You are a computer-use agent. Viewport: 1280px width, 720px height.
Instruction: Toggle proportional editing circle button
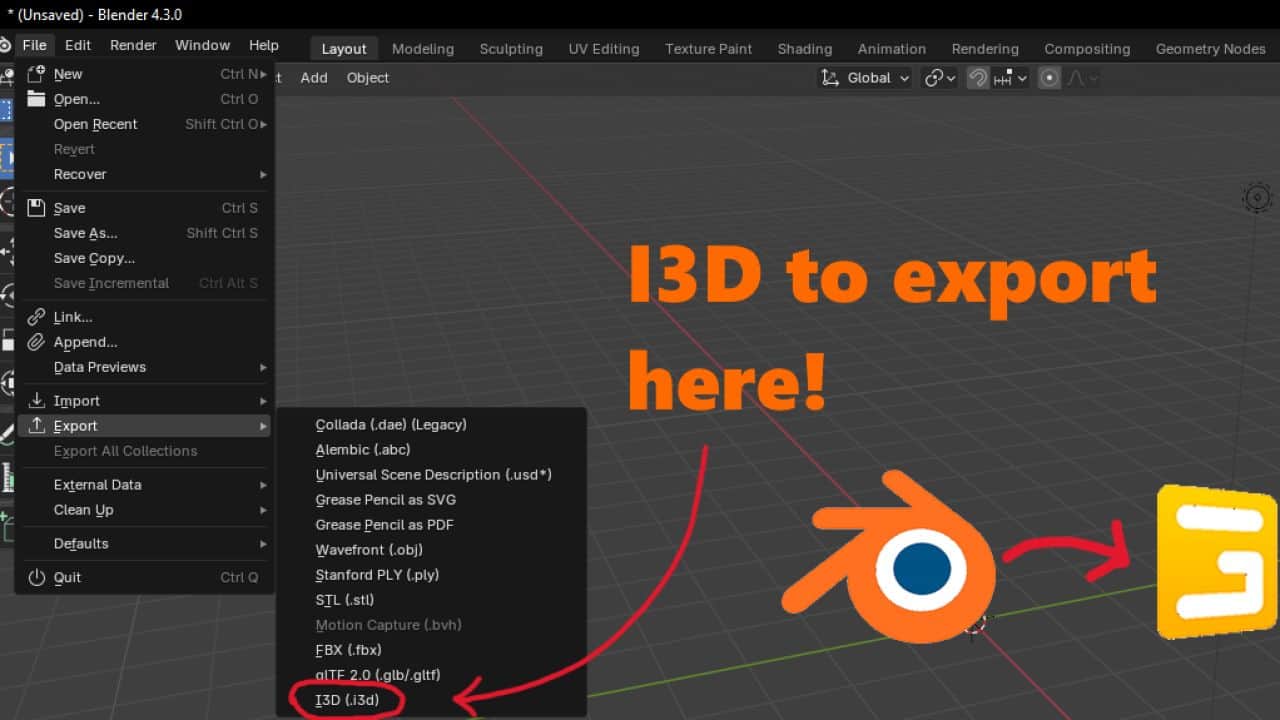1049,78
